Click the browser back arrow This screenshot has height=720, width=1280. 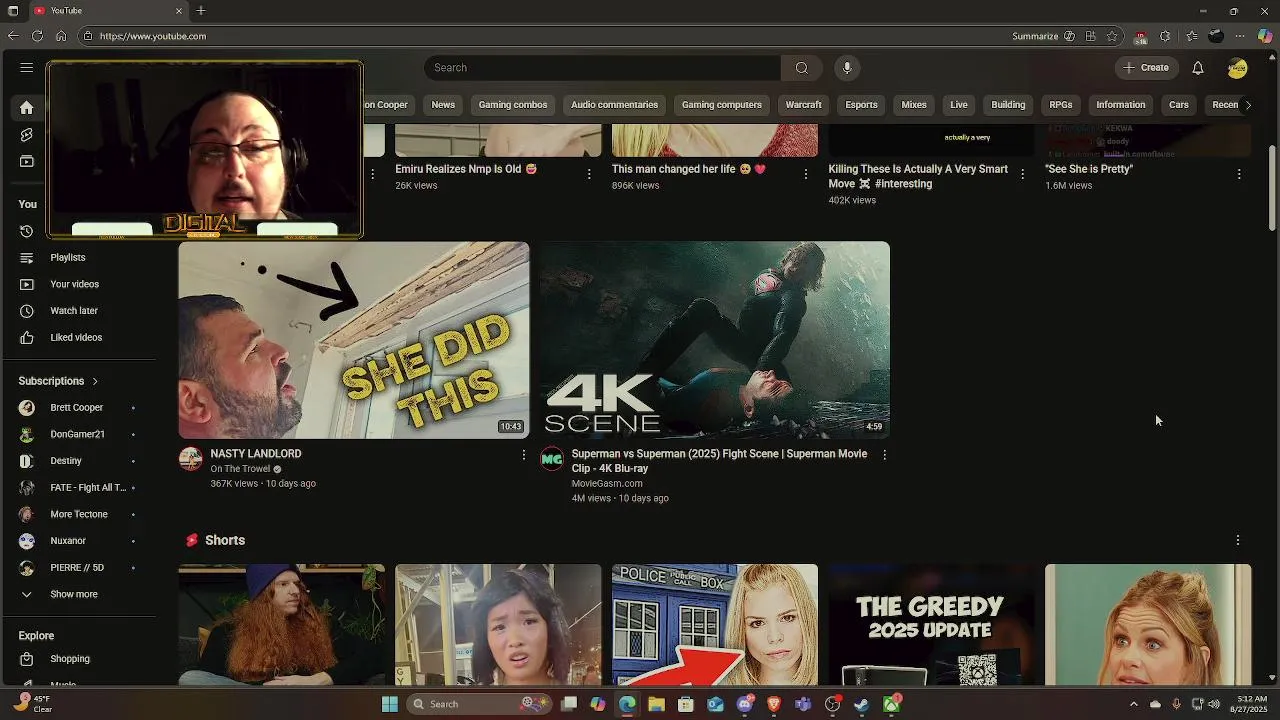pyautogui.click(x=13, y=36)
